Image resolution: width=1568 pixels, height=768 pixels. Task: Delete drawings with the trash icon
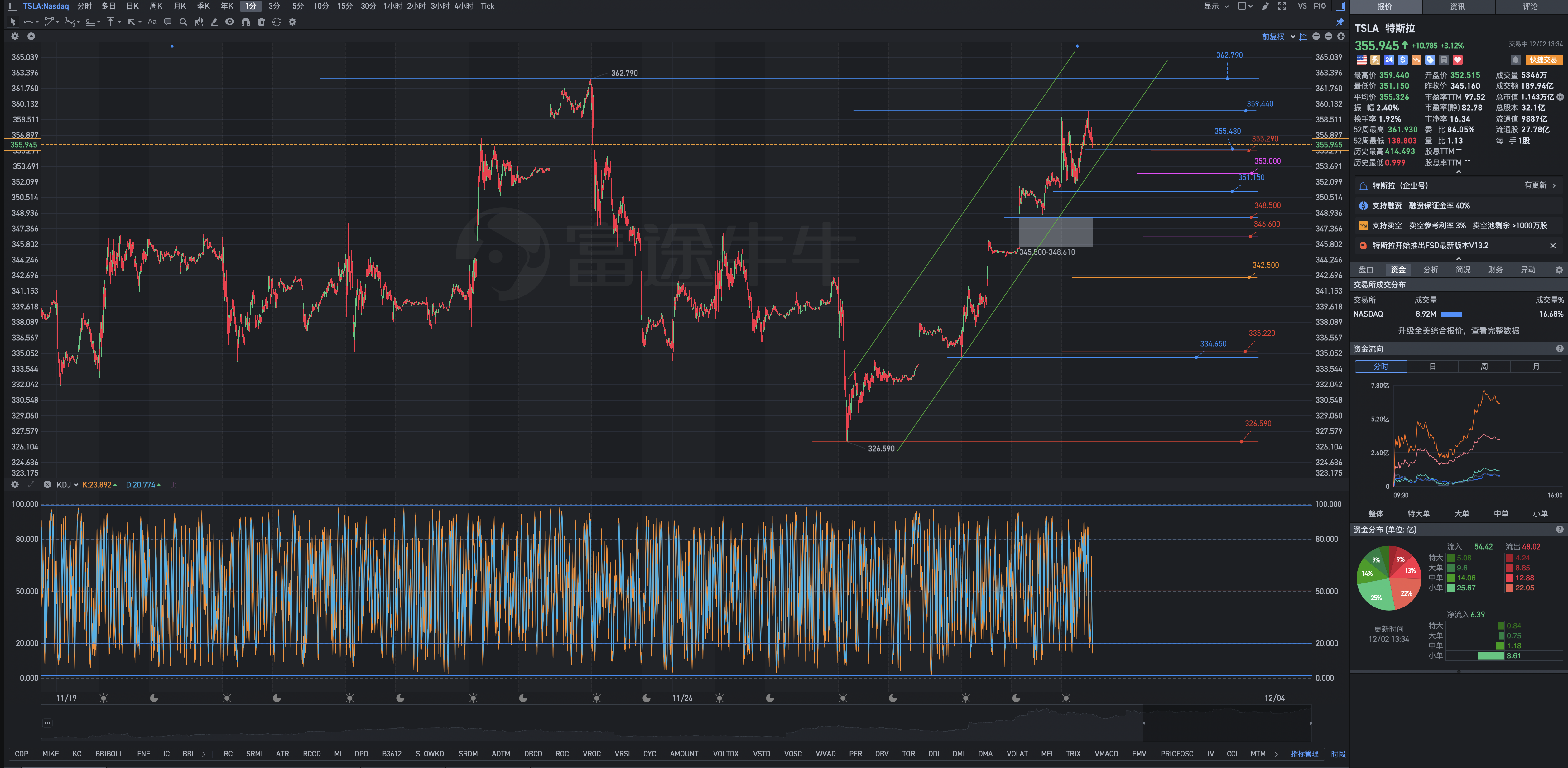(261, 22)
